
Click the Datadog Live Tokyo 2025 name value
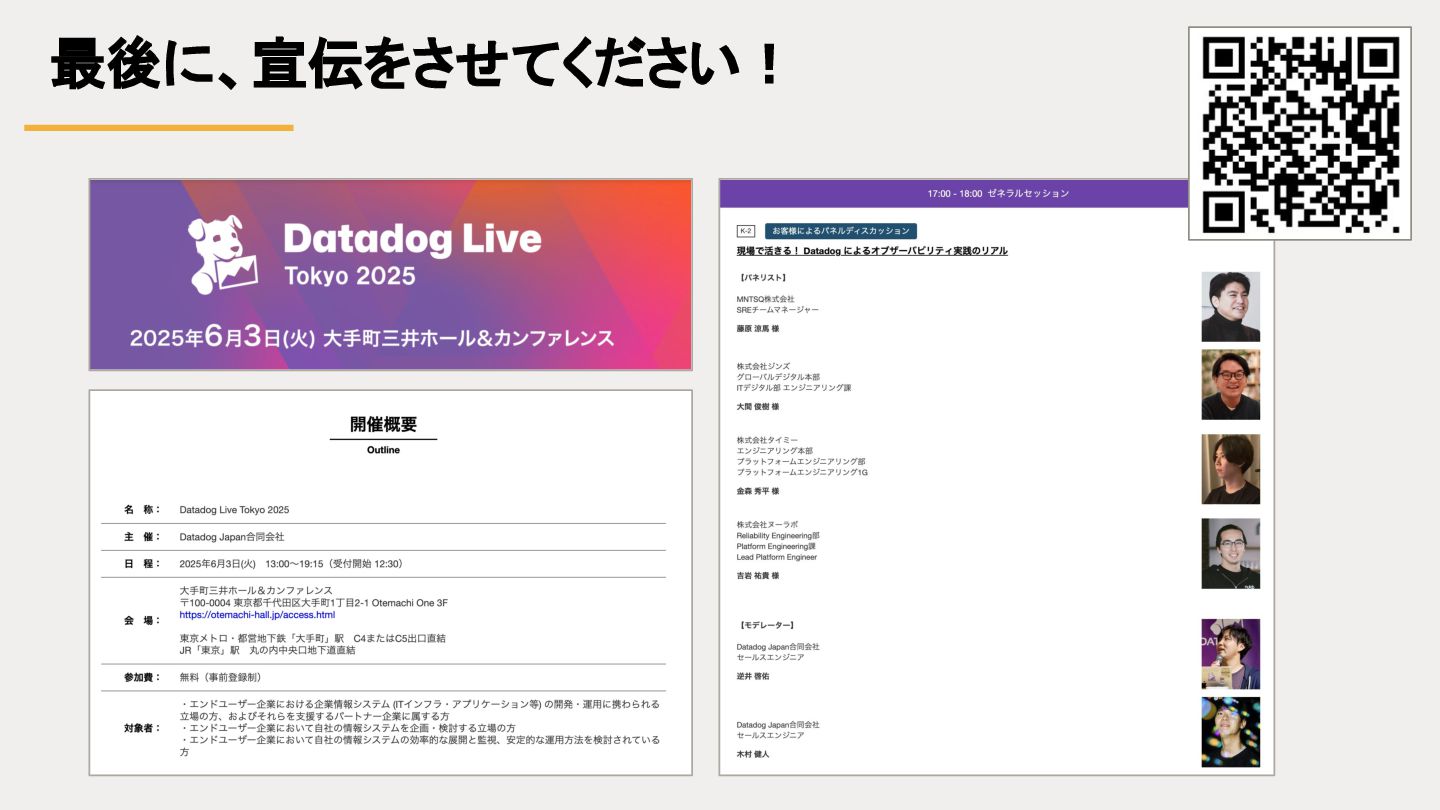(234, 510)
